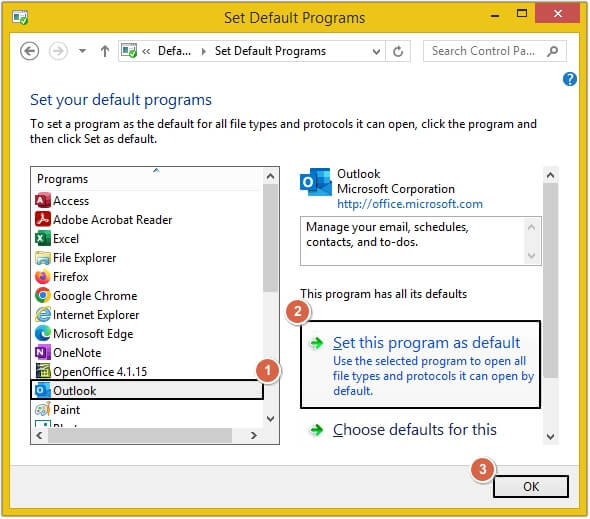
Task: Click the OK button
Action: 531,487
